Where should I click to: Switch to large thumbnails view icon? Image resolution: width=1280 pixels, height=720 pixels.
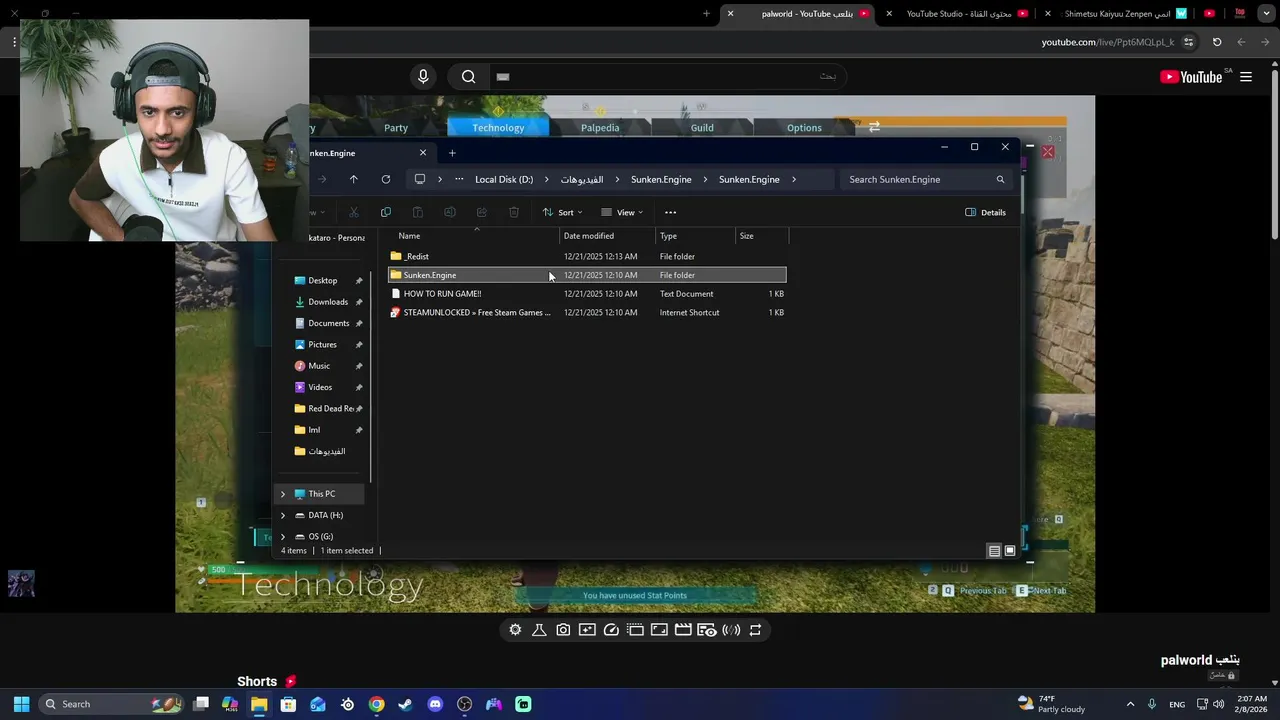click(1010, 551)
